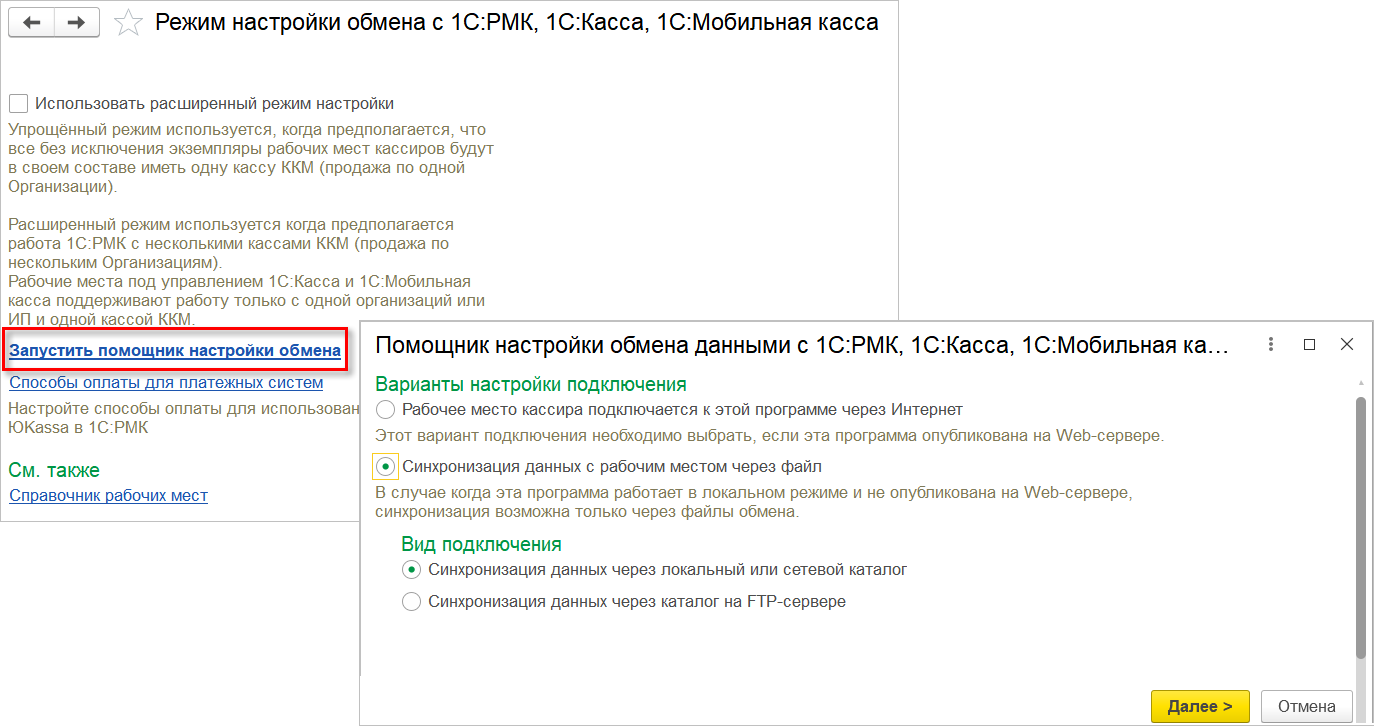Click the wizard dialog vertical scrollbar
The image size is (1374, 727).
[1360, 527]
